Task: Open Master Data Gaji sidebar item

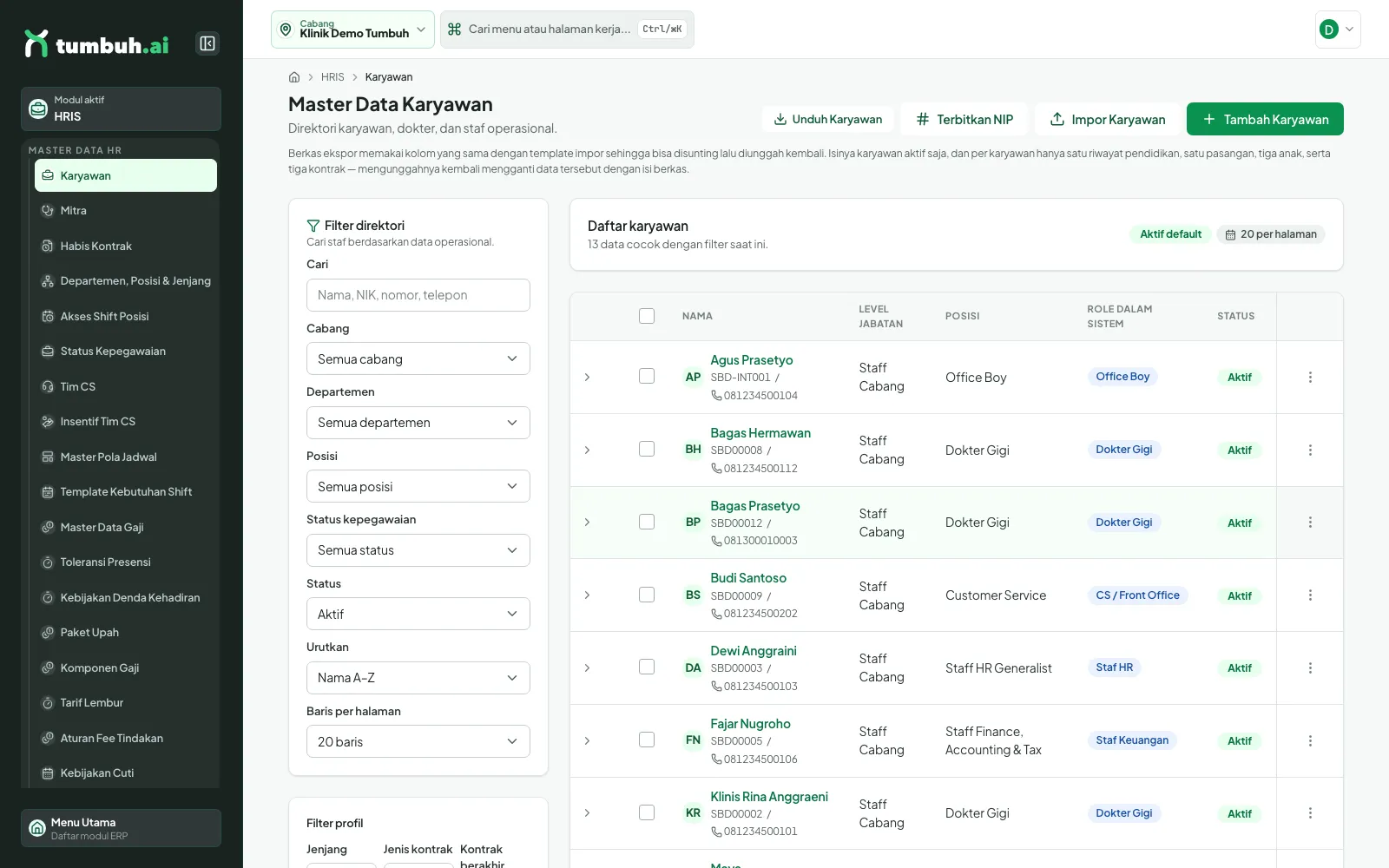Action: coord(126,528)
